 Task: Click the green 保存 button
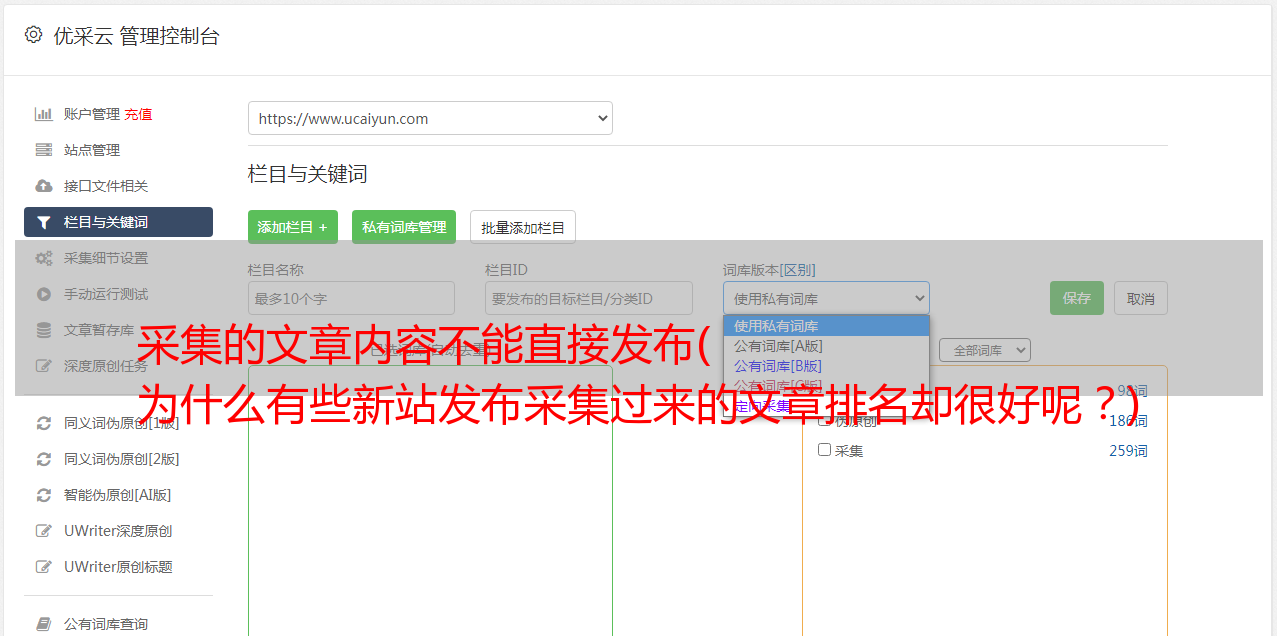pyautogui.click(x=1077, y=298)
